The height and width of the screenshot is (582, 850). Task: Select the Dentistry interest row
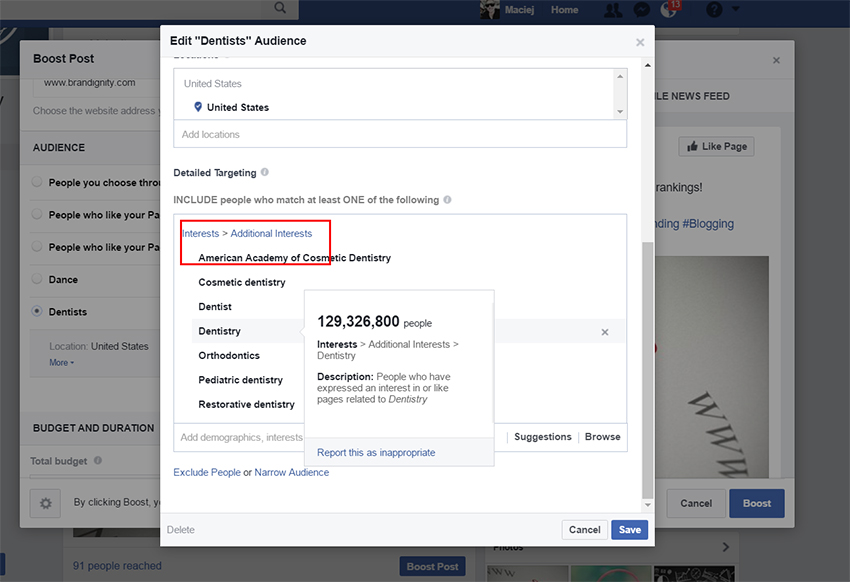click(x=220, y=331)
